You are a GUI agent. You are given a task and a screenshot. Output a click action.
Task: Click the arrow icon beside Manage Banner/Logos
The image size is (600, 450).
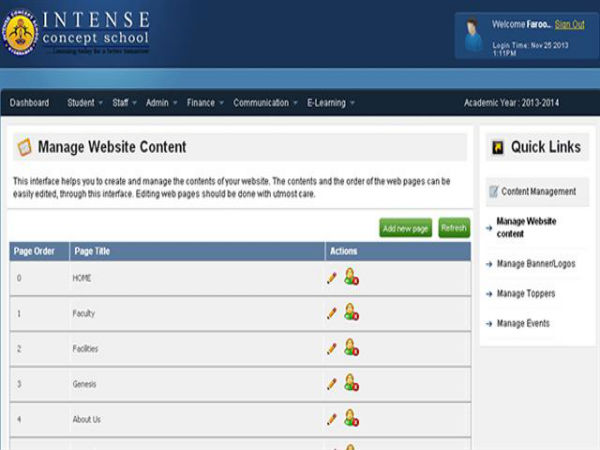(489, 264)
